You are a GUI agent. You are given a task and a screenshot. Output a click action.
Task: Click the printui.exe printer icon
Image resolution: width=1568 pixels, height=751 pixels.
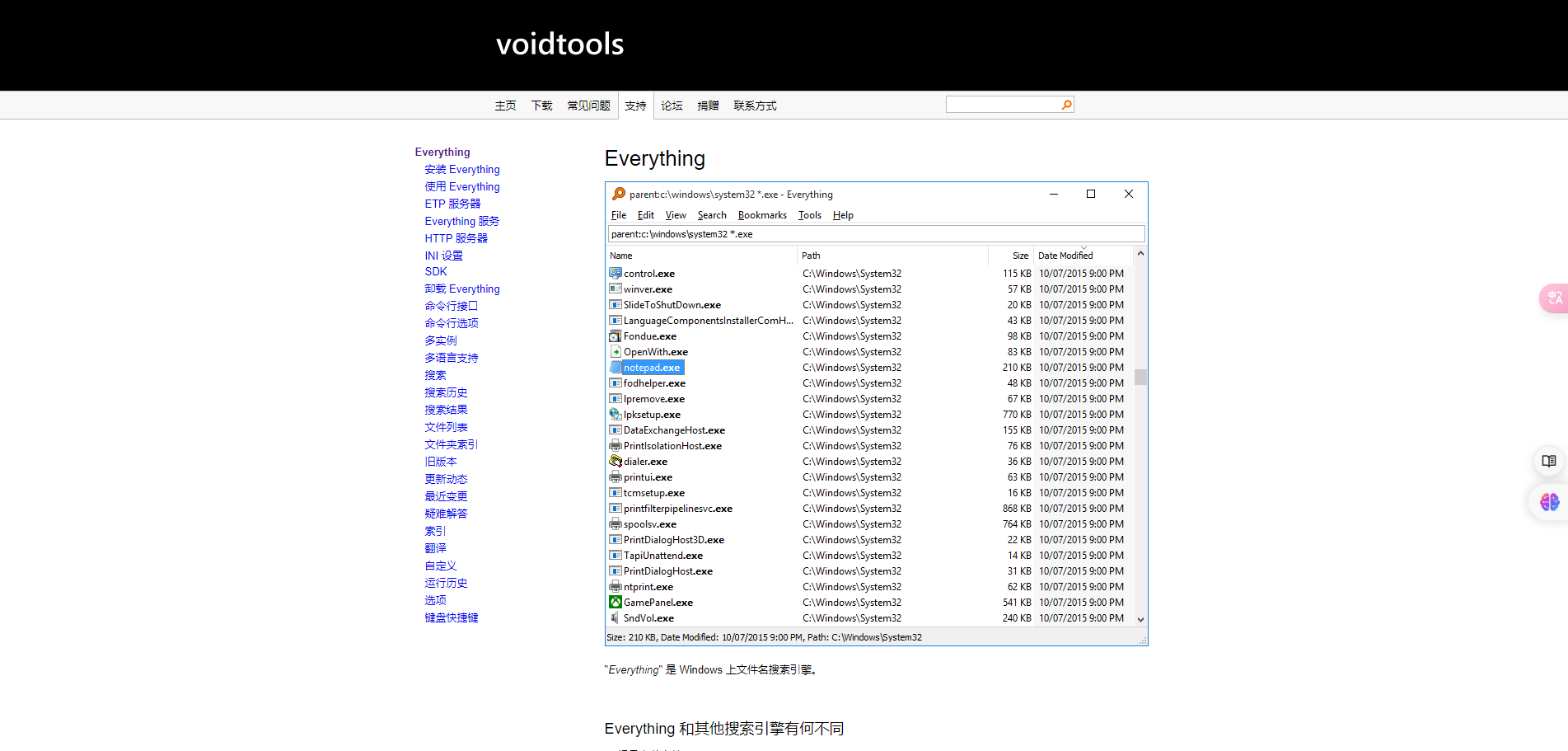point(615,476)
